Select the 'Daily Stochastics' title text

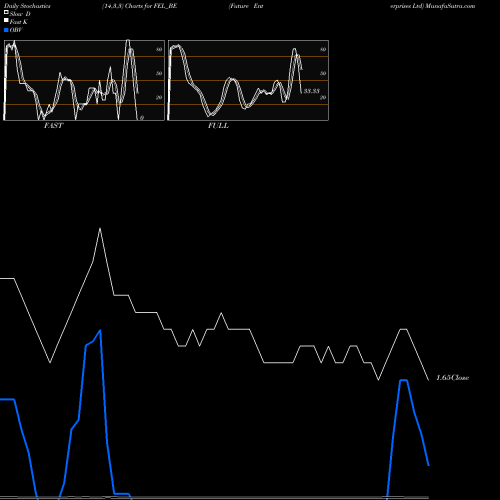click(27, 6)
